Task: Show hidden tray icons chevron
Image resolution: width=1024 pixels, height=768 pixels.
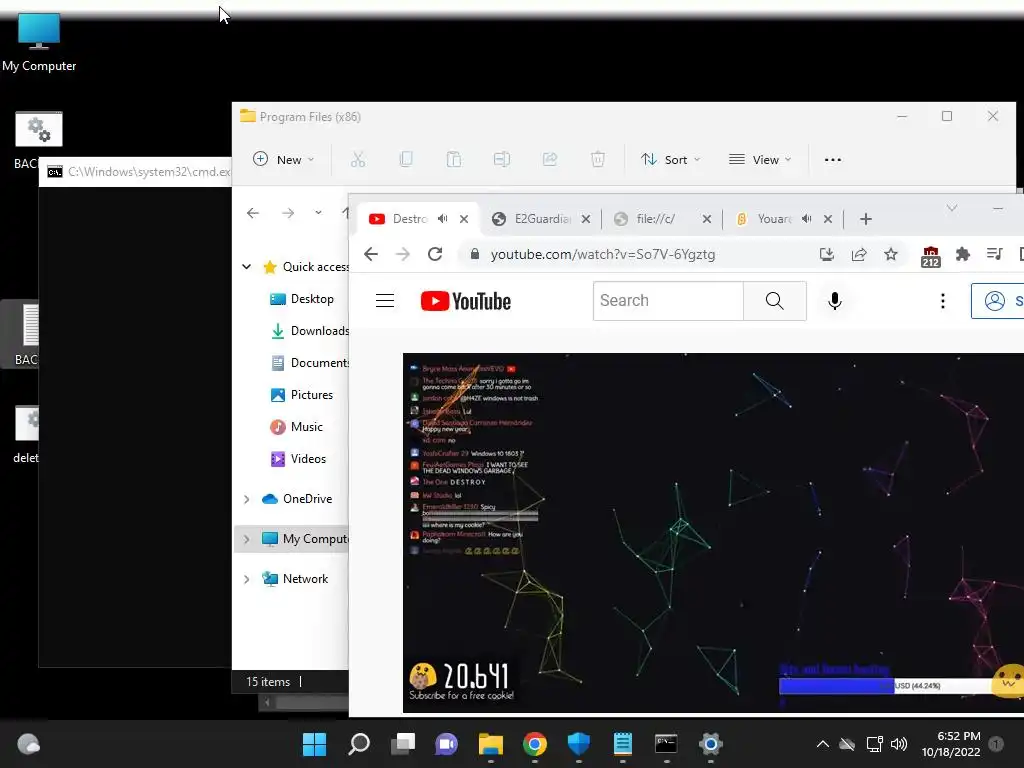Action: pos(823,744)
